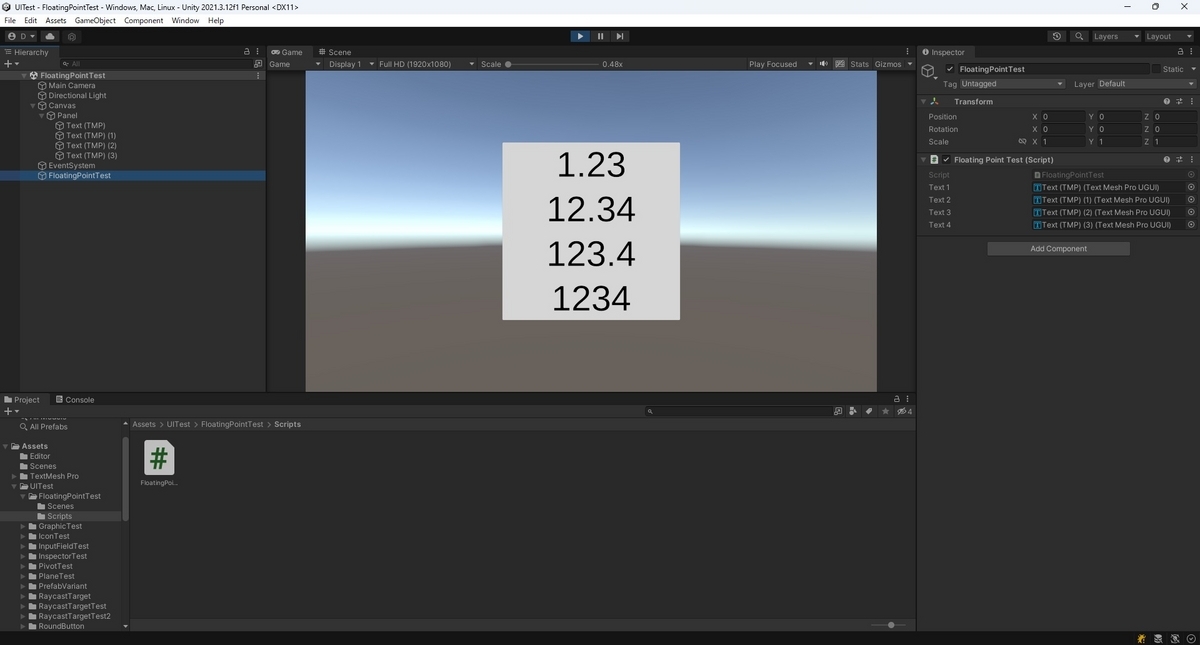The width and height of the screenshot is (1200, 645).
Task: Toggle the Scale constrained proportions link
Action: point(1021,142)
